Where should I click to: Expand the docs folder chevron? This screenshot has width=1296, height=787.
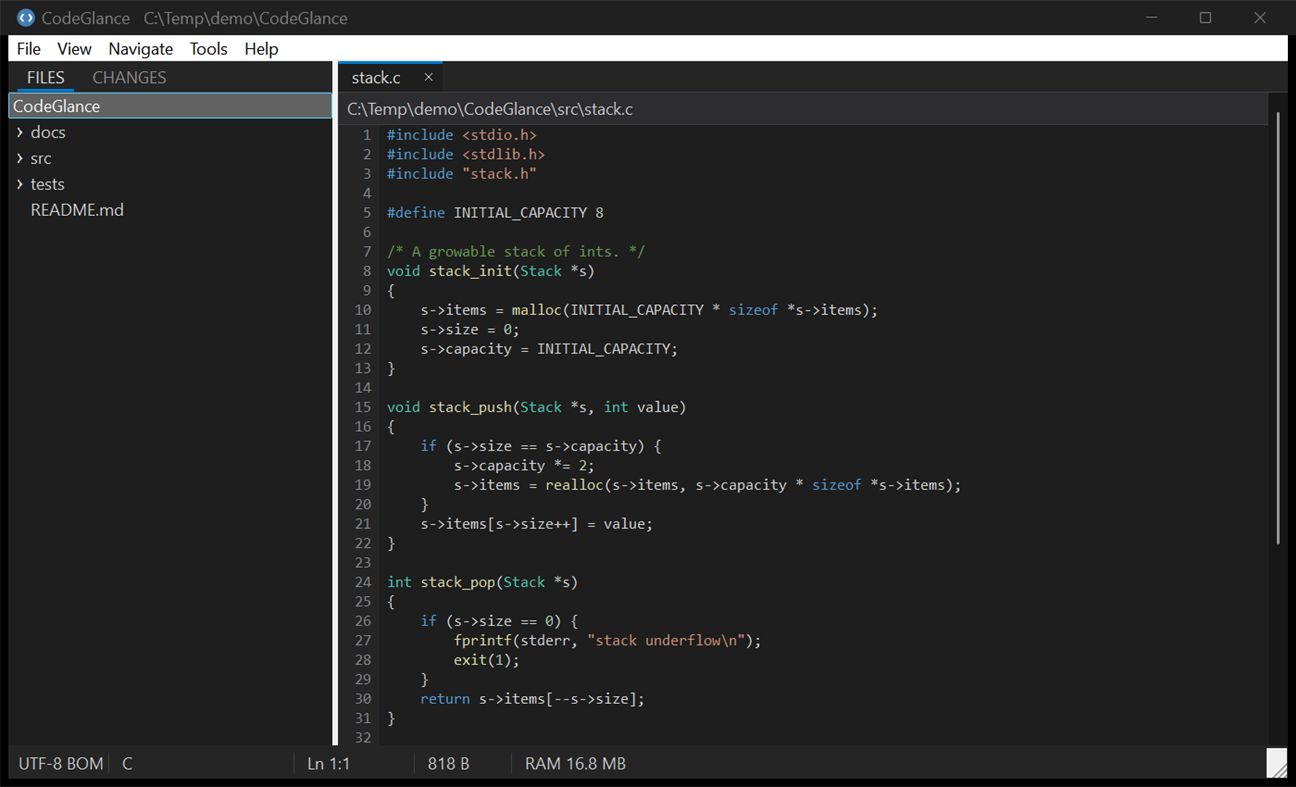point(20,132)
